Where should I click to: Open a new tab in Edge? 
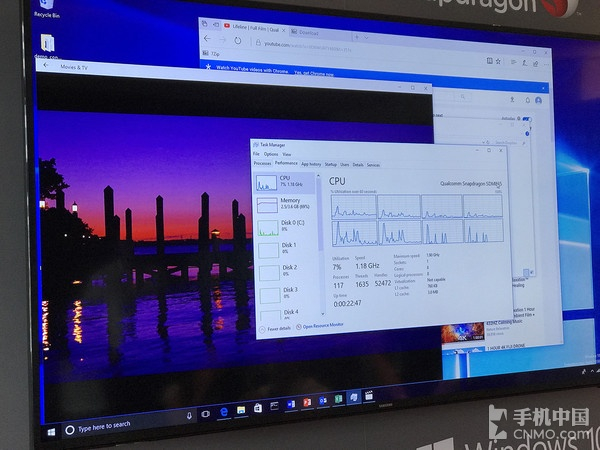coord(357,37)
